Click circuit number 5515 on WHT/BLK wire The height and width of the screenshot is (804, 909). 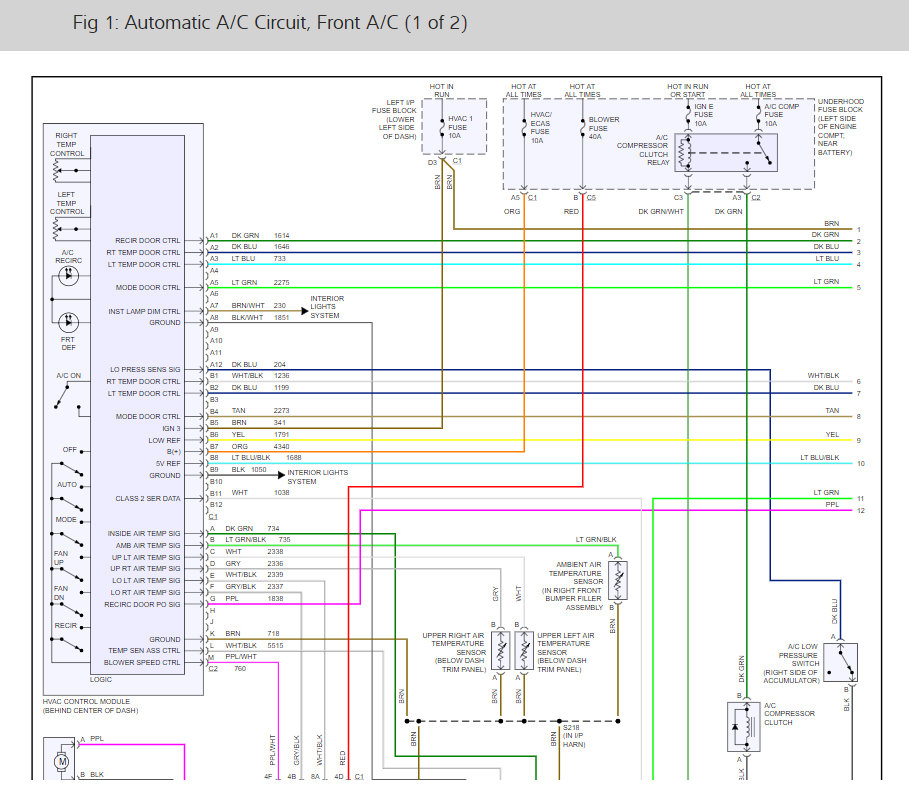(x=275, y=645)
